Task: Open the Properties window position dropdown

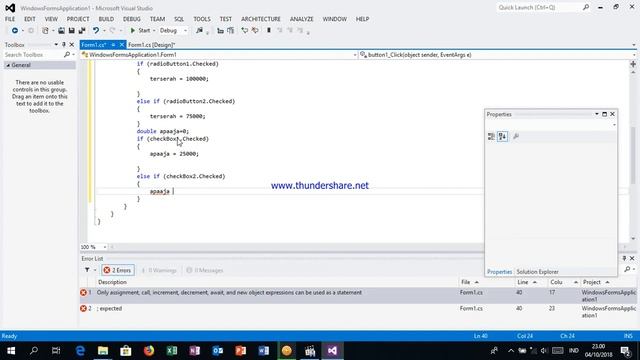Action: point(597,114)
